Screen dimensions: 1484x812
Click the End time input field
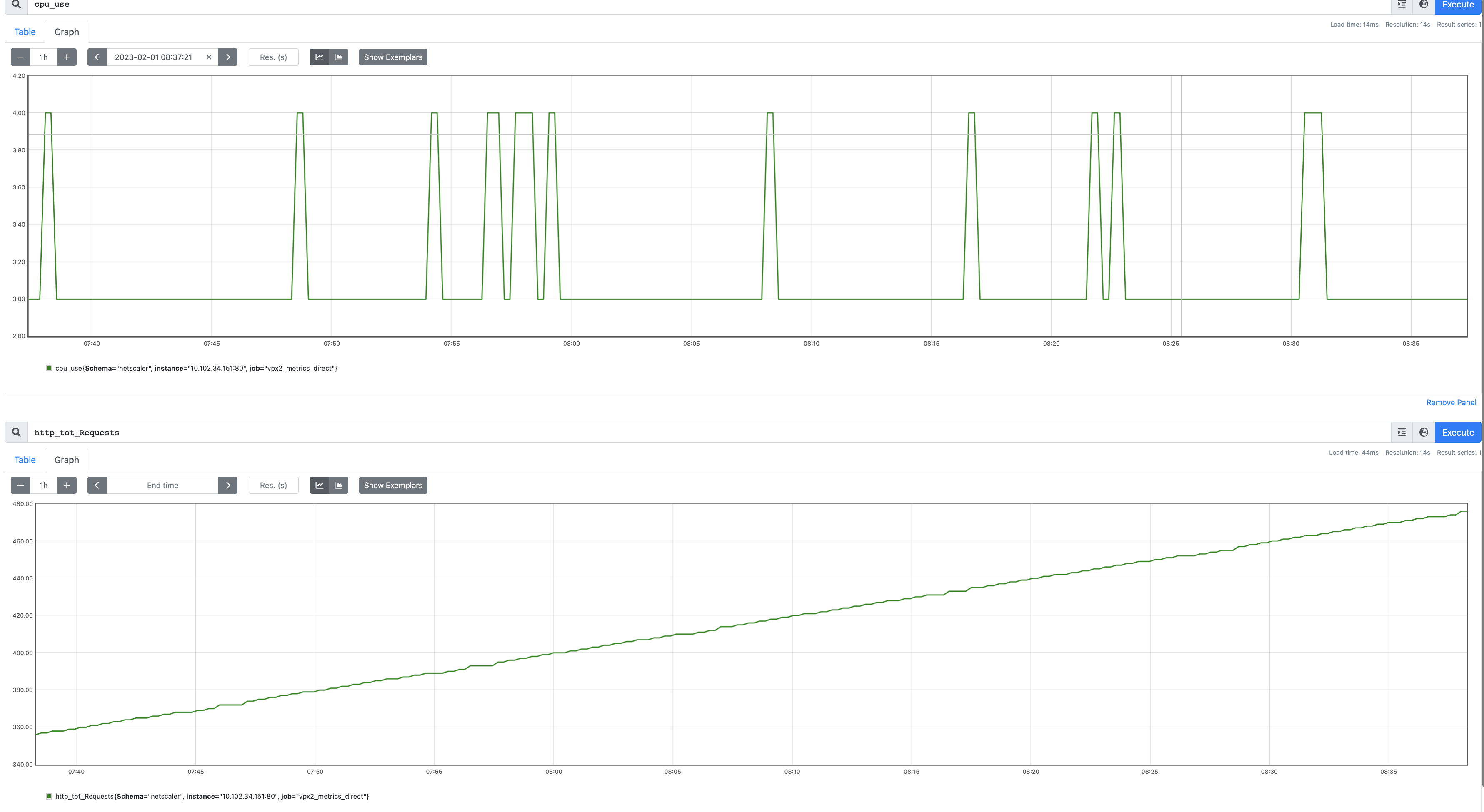click(162, 486)
